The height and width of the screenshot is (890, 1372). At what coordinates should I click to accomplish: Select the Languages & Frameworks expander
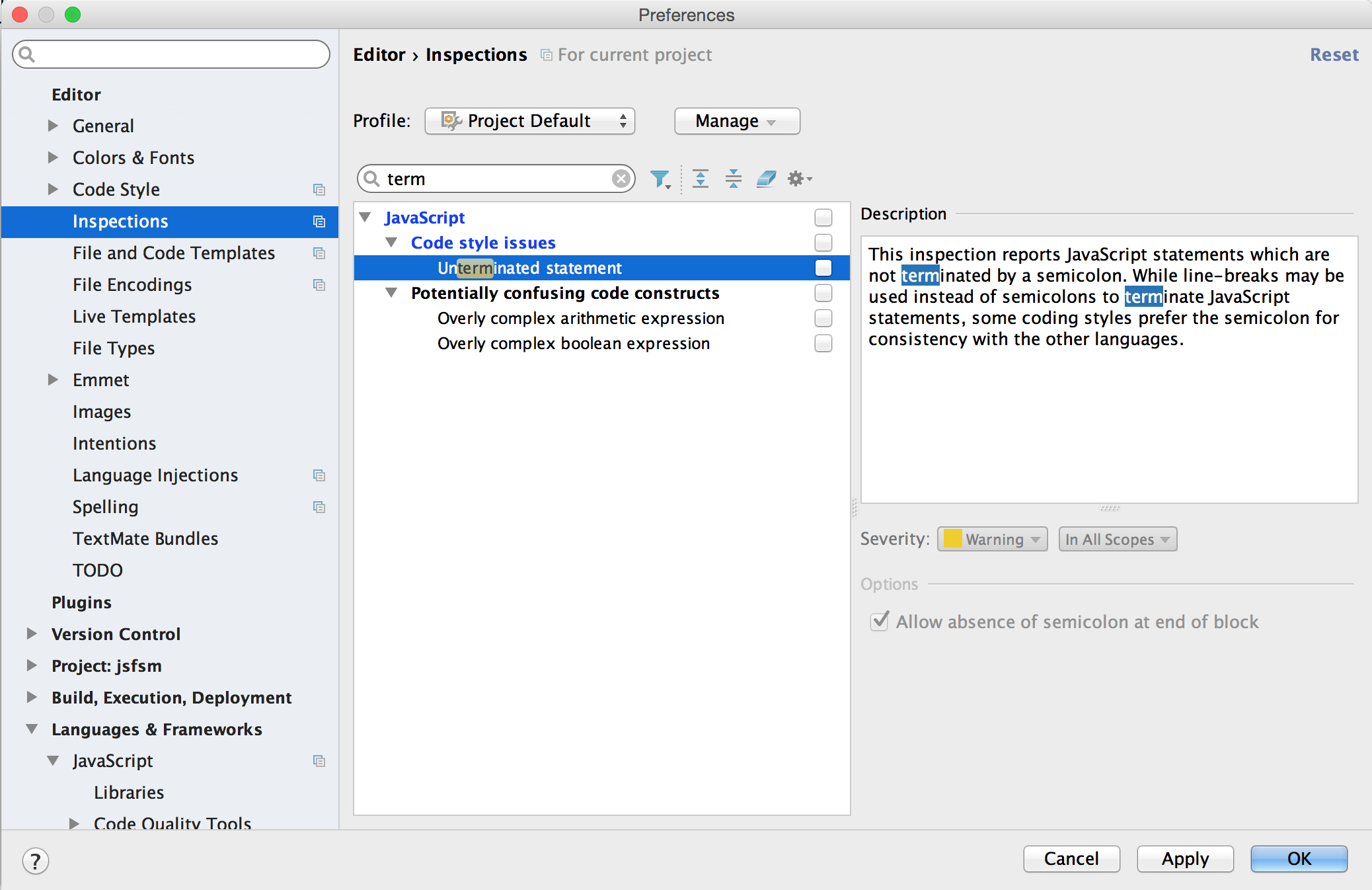[x=35, y=729]
